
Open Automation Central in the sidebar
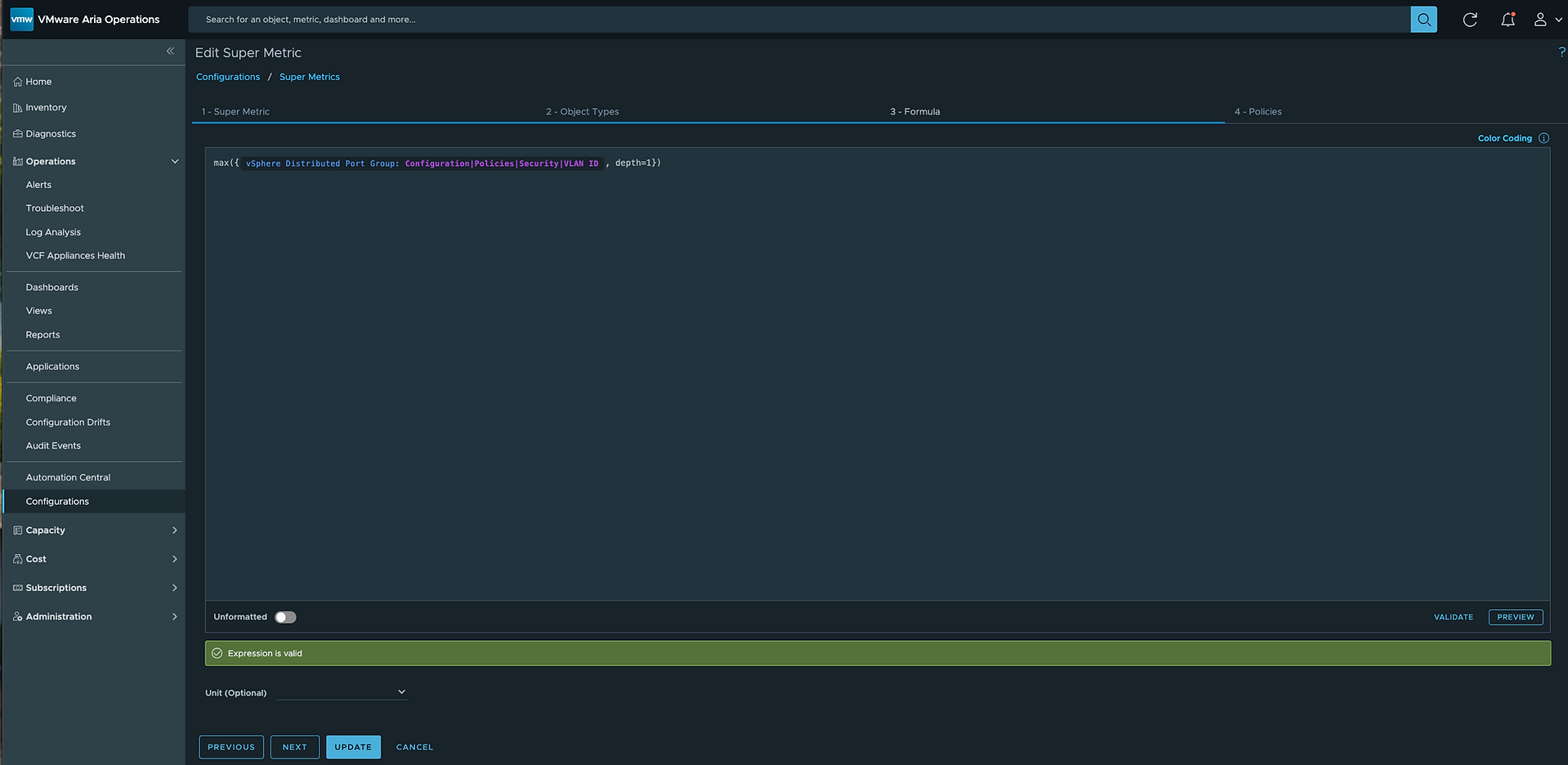pos(68,477)
